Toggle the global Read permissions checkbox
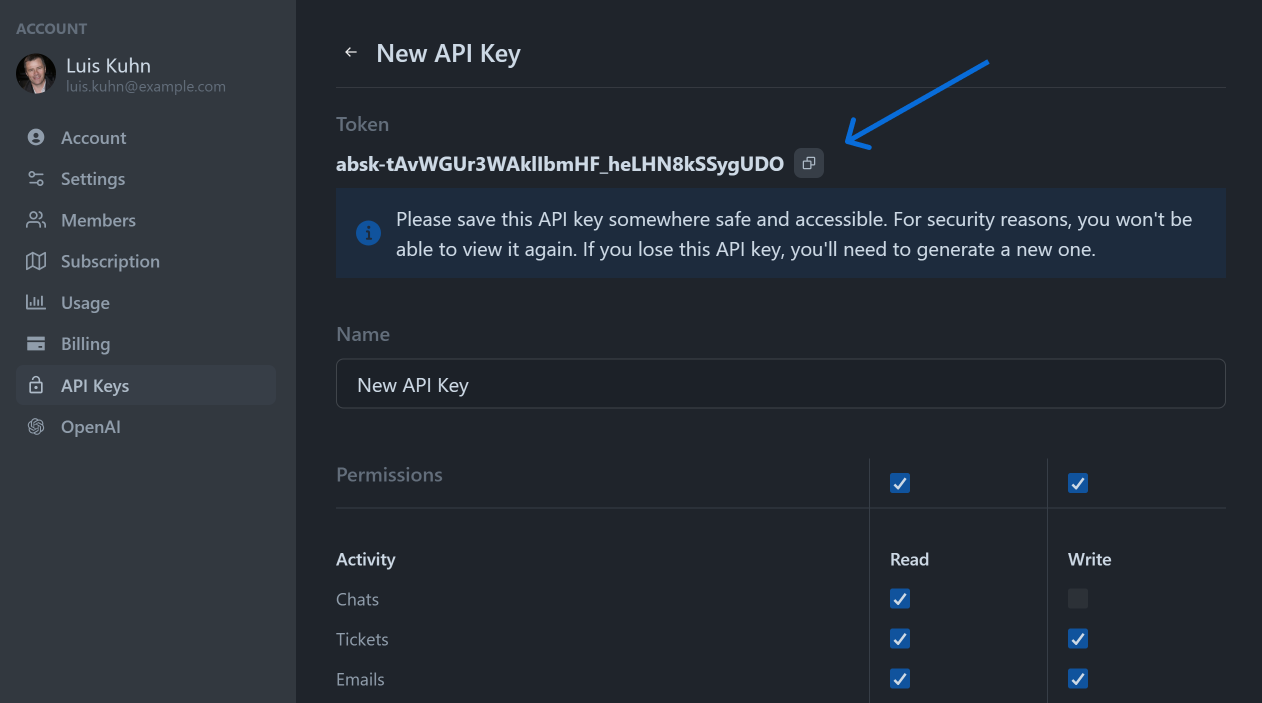The image size is (1262, 703). [x=899, y=483]
